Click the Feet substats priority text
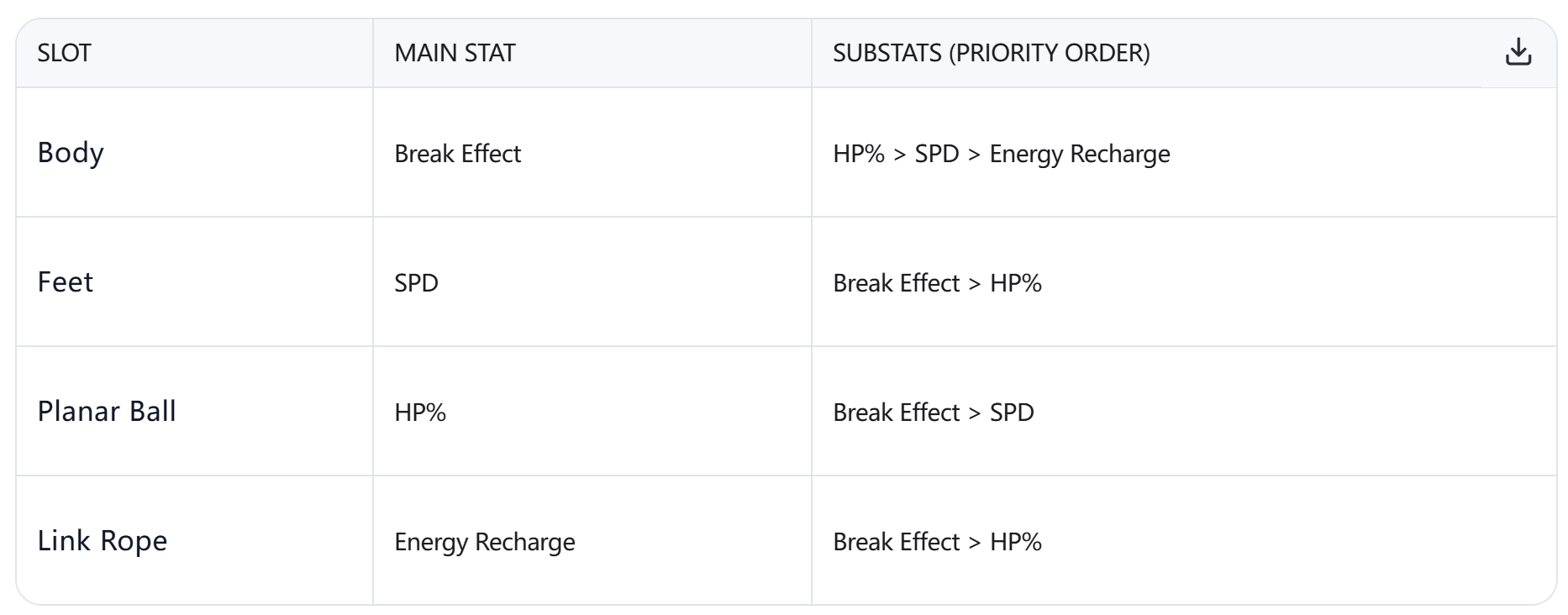 tap(937, 283)
